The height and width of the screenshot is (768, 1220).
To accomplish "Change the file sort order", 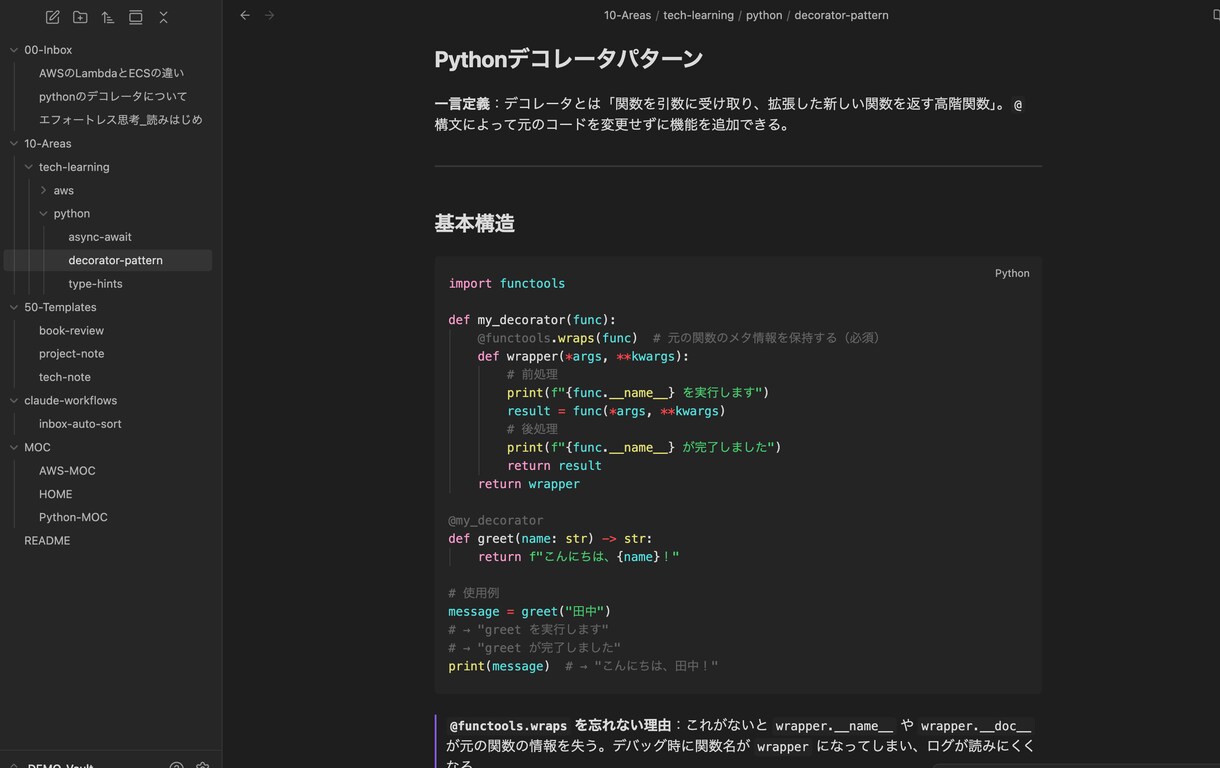I will click(x=108, y=17).
